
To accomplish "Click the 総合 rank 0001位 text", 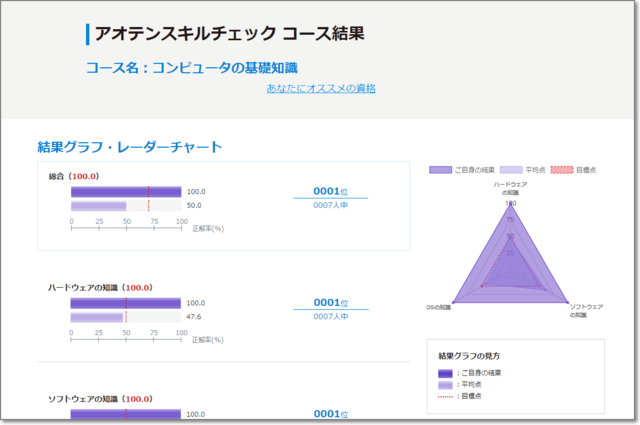I will click(330, 191).
